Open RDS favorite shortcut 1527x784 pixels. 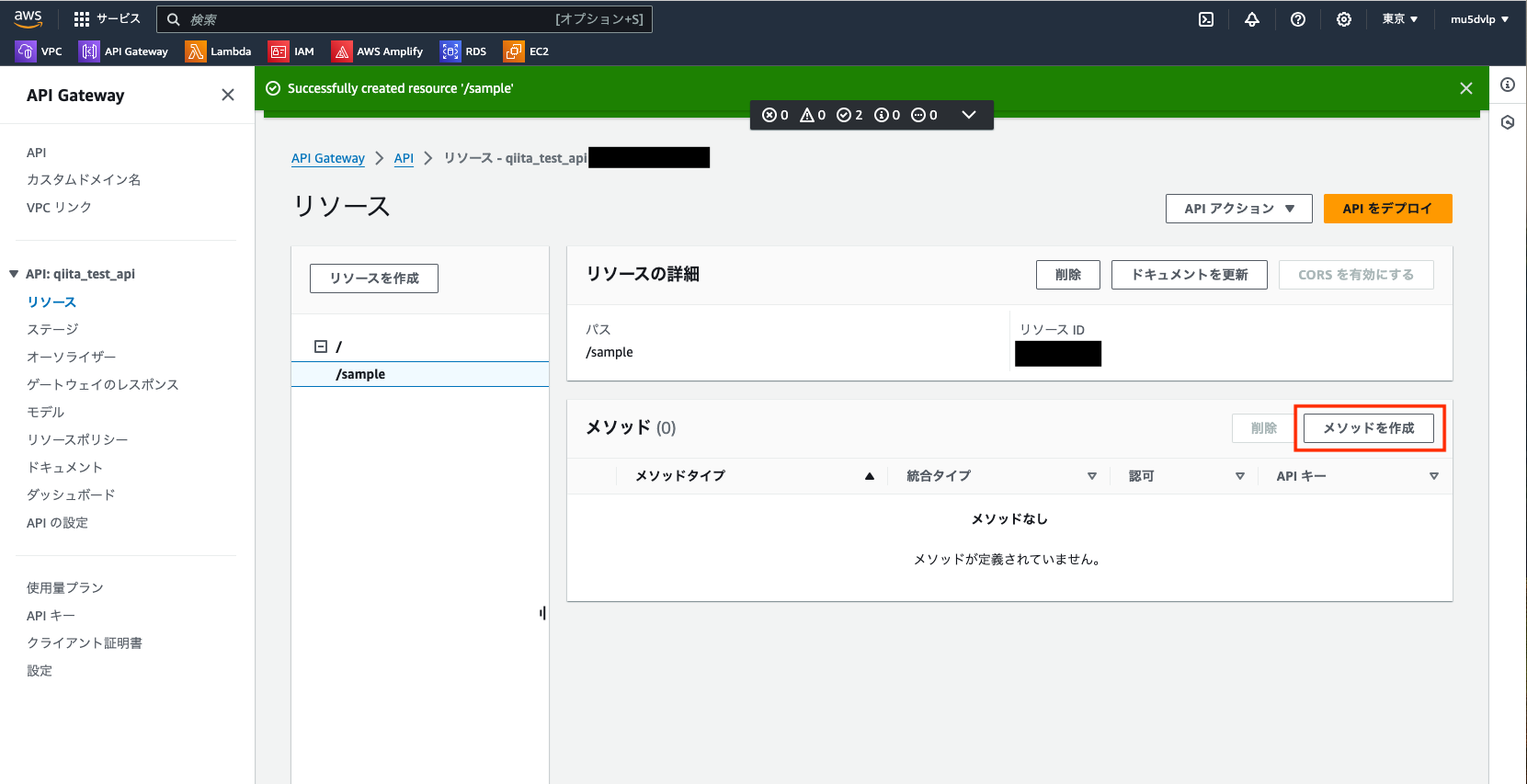(463, 51)
